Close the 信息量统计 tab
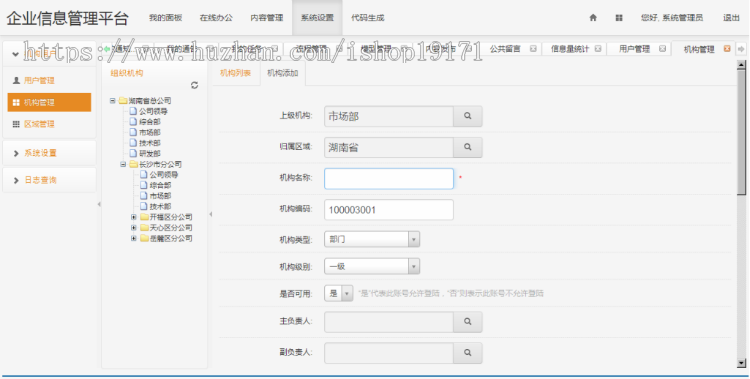The image size is (750, 379). pos(598,49)
